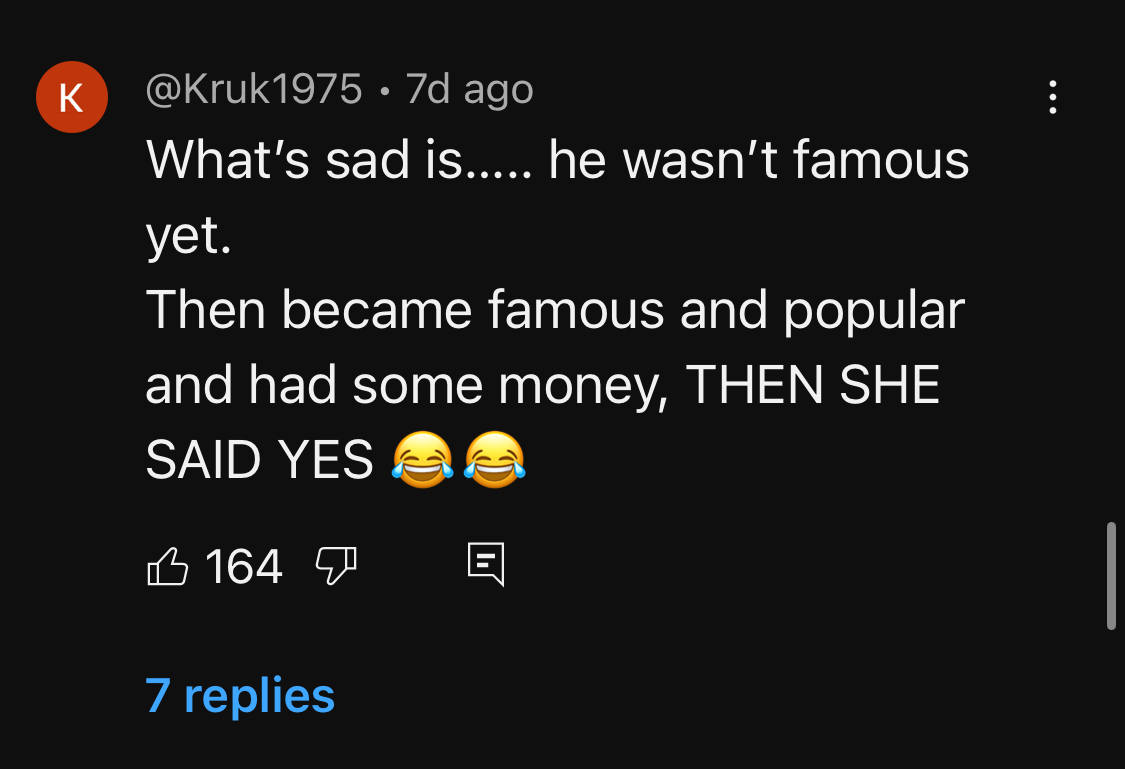This screenshot has width=1125, height=769.
Task: Click the reply speech-bubble icon
Action: click(x=486, y=565)
